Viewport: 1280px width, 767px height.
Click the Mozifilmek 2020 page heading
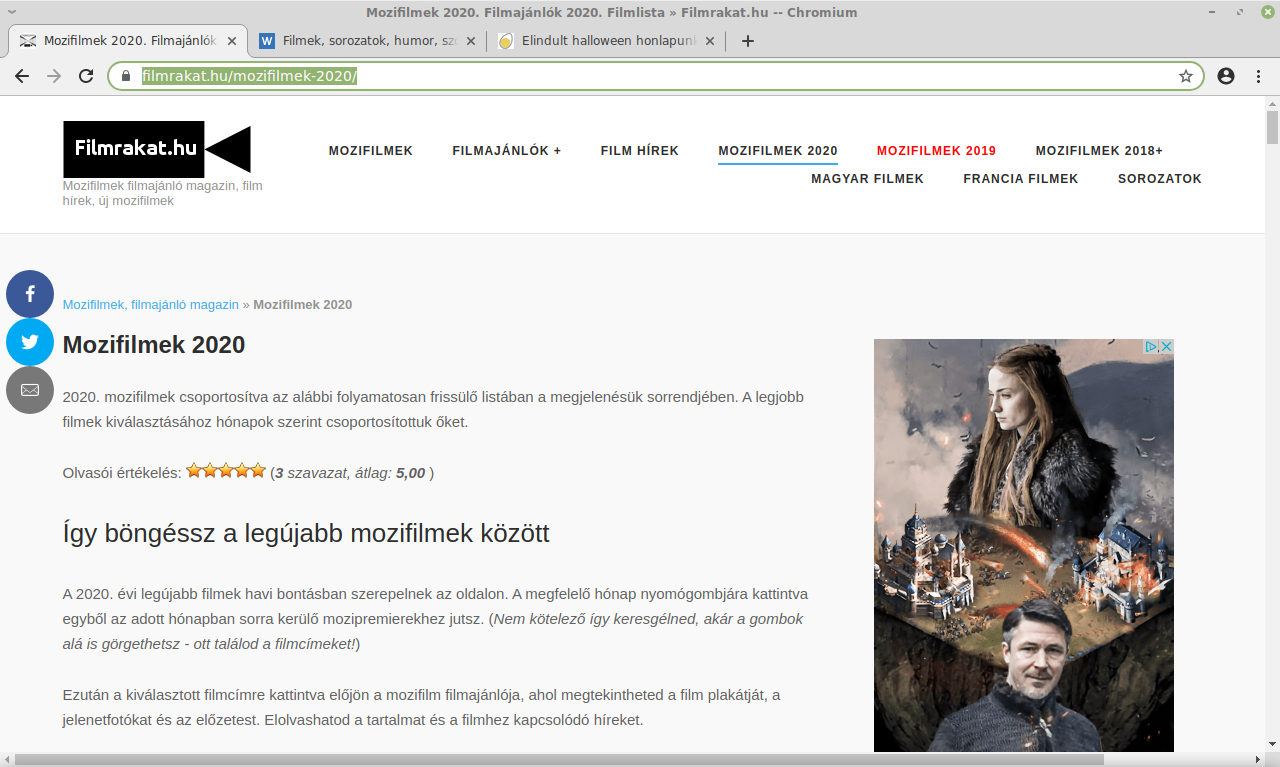coord(154,345)
